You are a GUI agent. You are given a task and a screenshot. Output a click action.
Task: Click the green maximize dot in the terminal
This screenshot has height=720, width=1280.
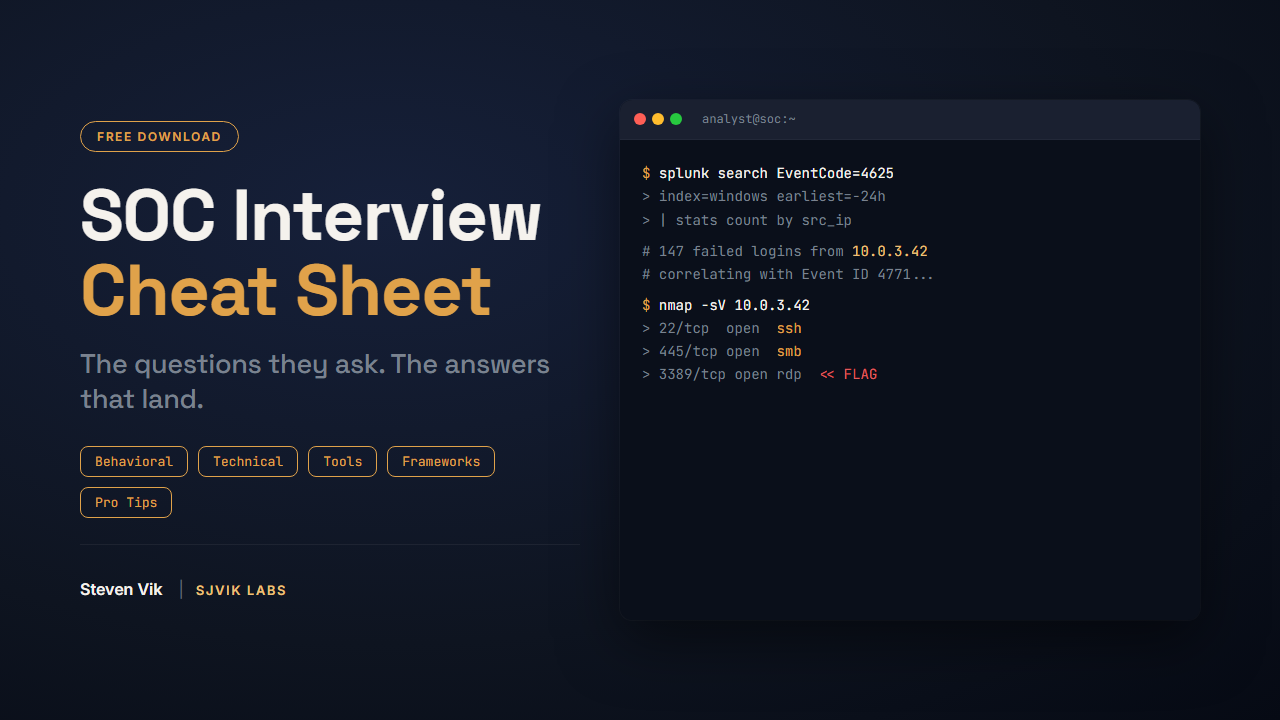[676, 119]
